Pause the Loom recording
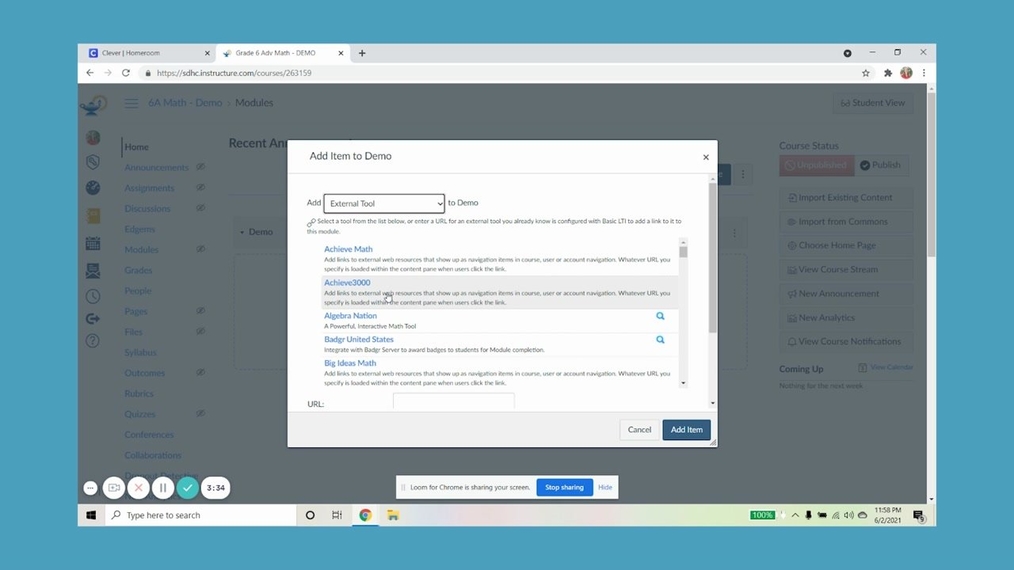 point(163,488)
